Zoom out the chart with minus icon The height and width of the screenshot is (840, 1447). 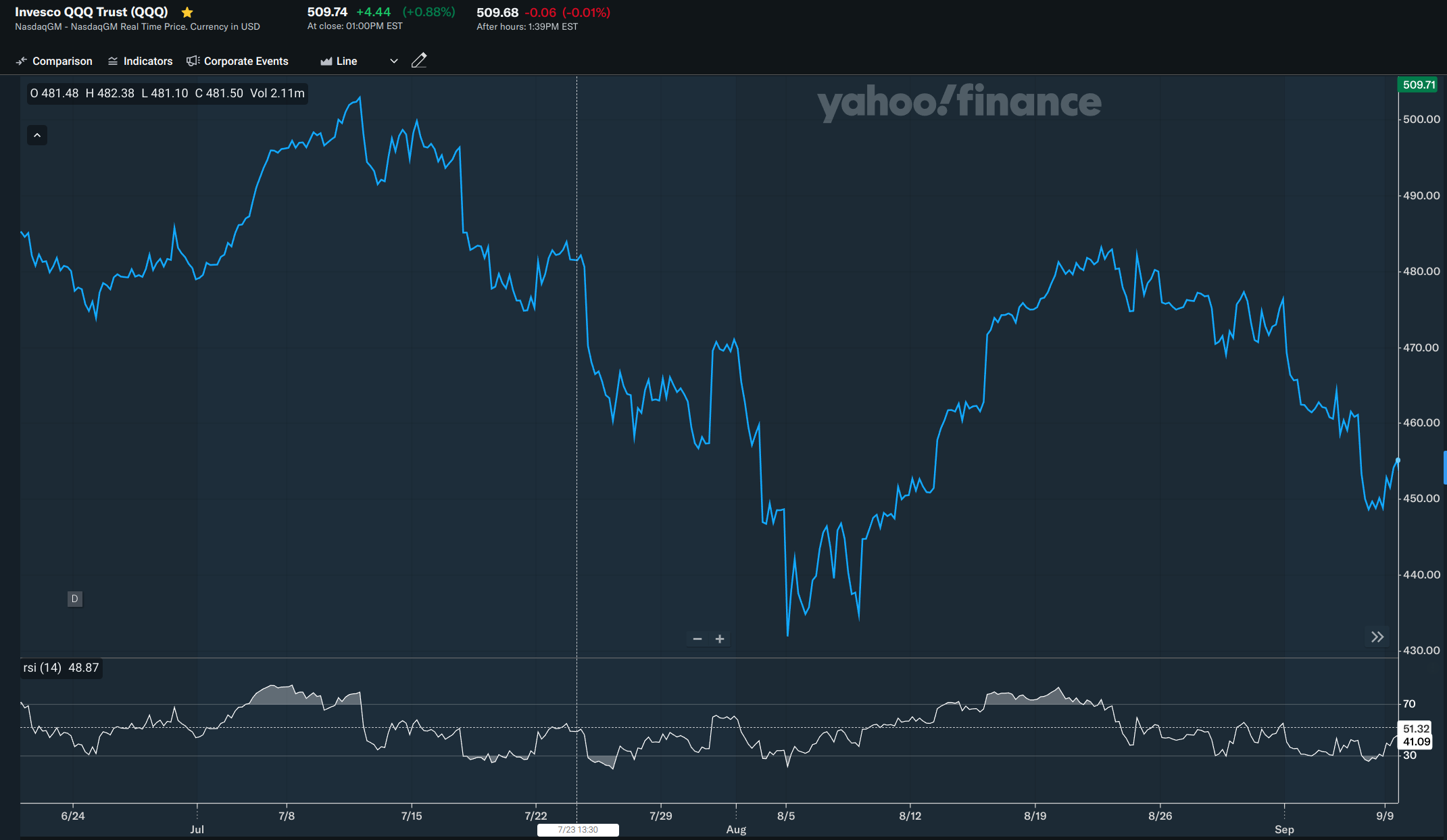[697, 639]
